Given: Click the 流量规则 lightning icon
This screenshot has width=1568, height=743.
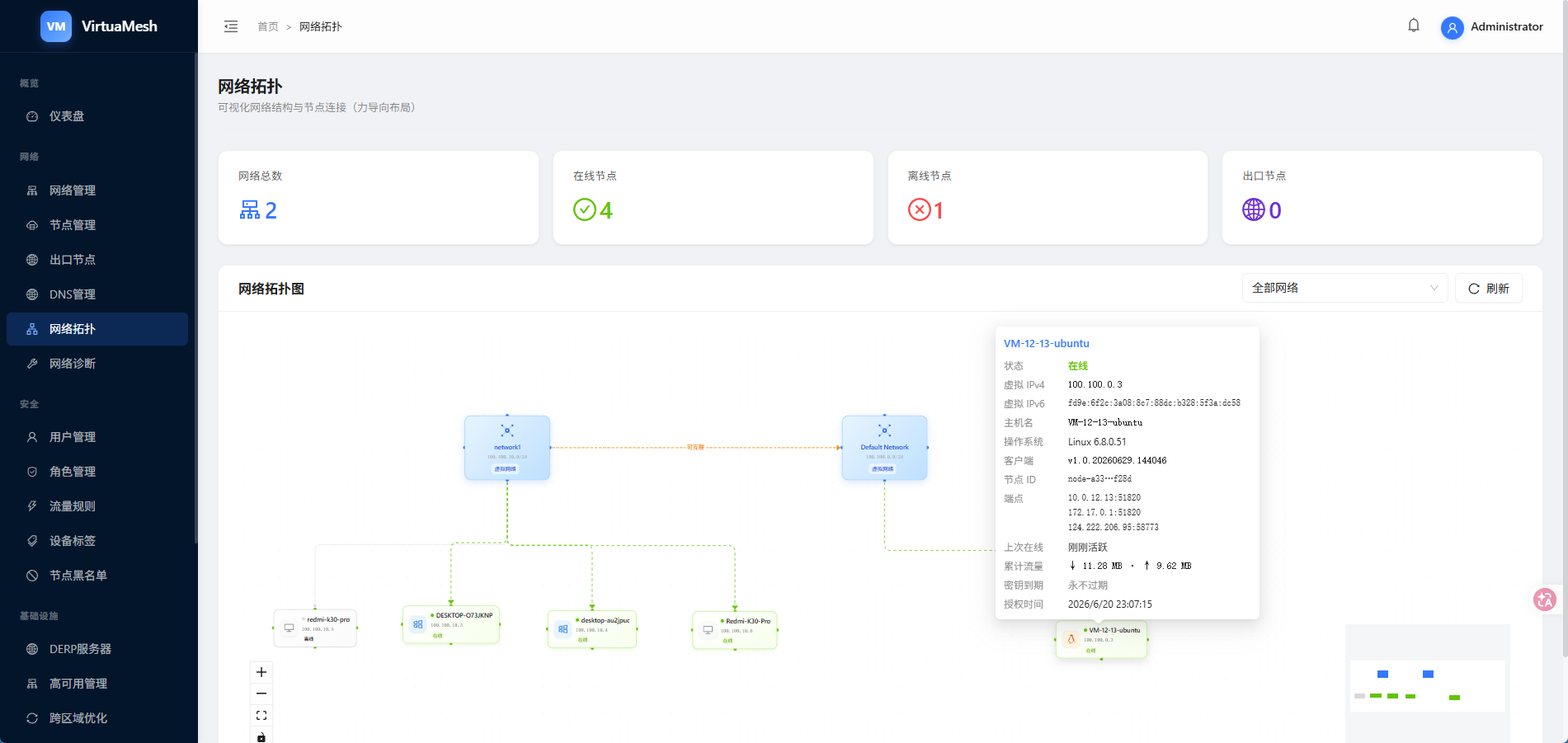Looking at the screenshot, I should pyautogui.click(x=32, y=506).
